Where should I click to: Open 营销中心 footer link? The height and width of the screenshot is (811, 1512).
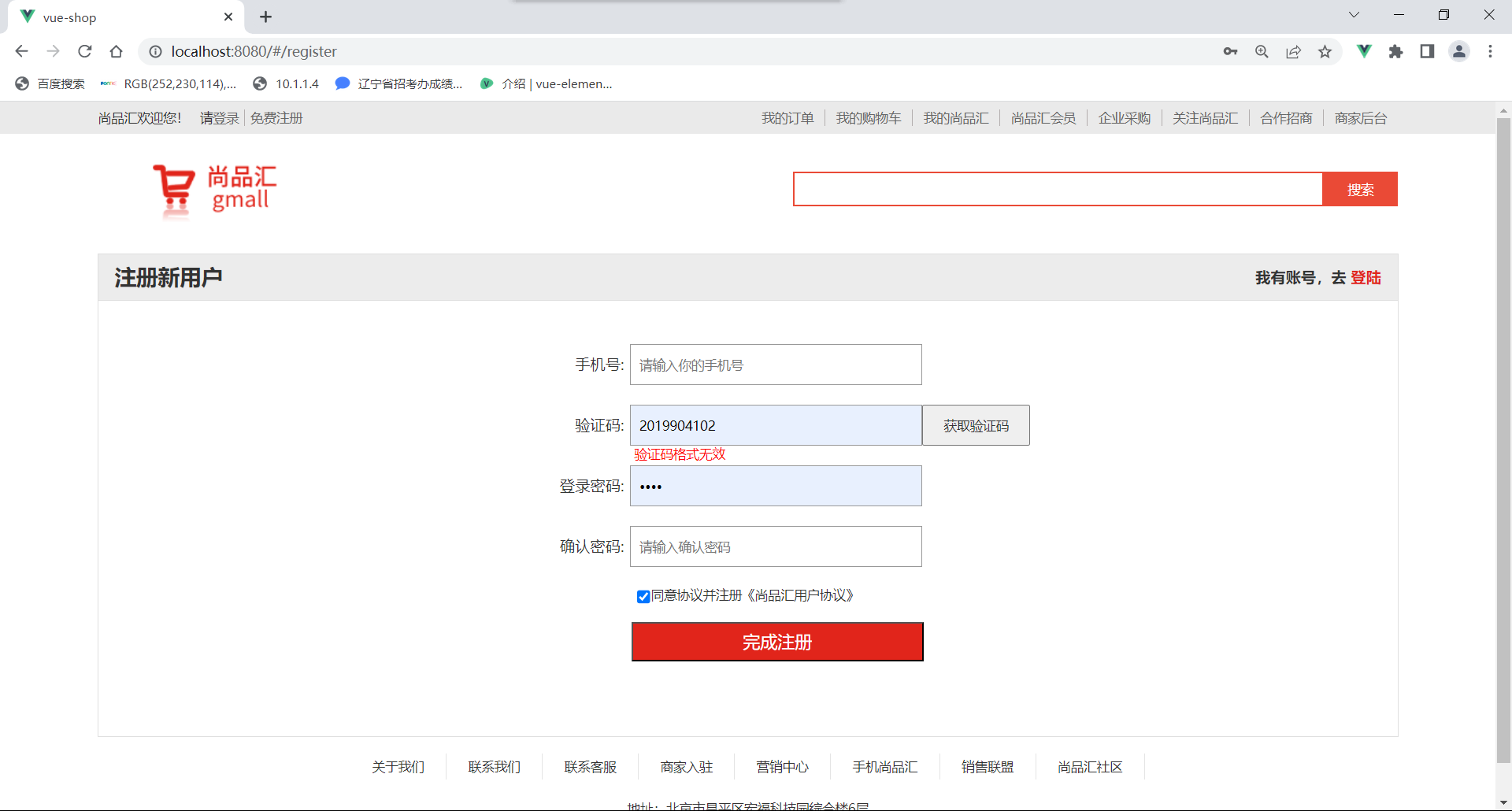(782, 767)
